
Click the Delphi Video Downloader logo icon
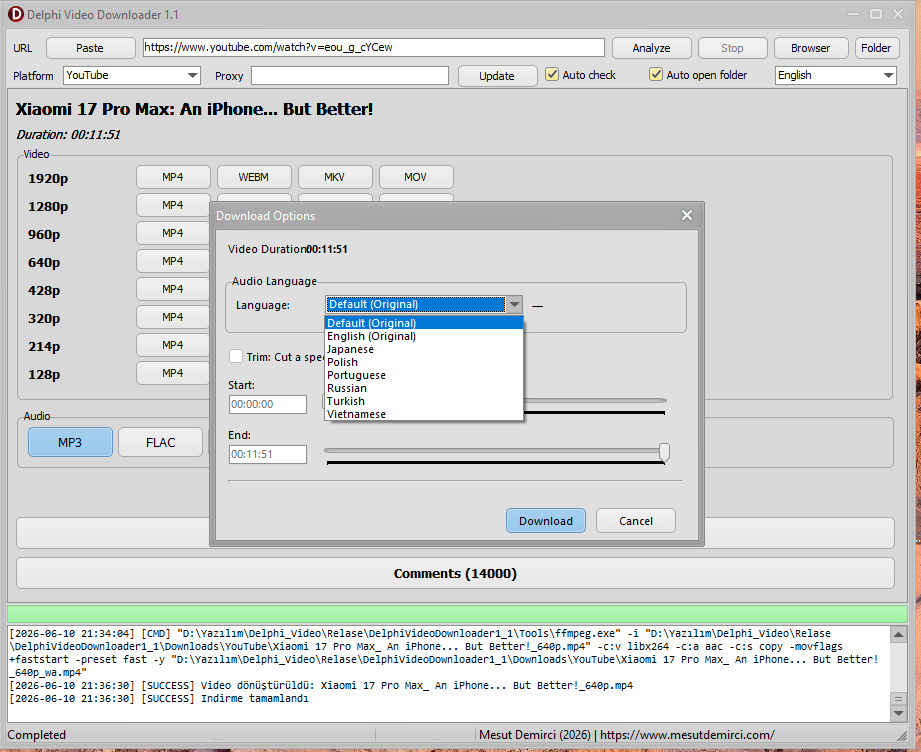(15, 14)
